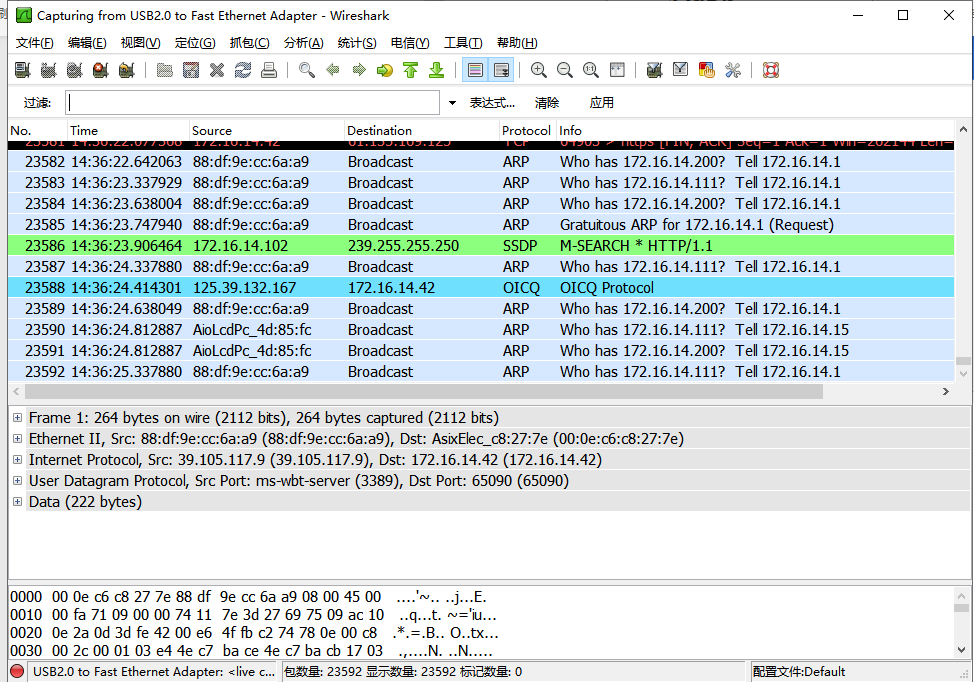Click the 配置文件:Default status bar entry
This screenshot has height=682, width=974.
[x=798, y=672]
